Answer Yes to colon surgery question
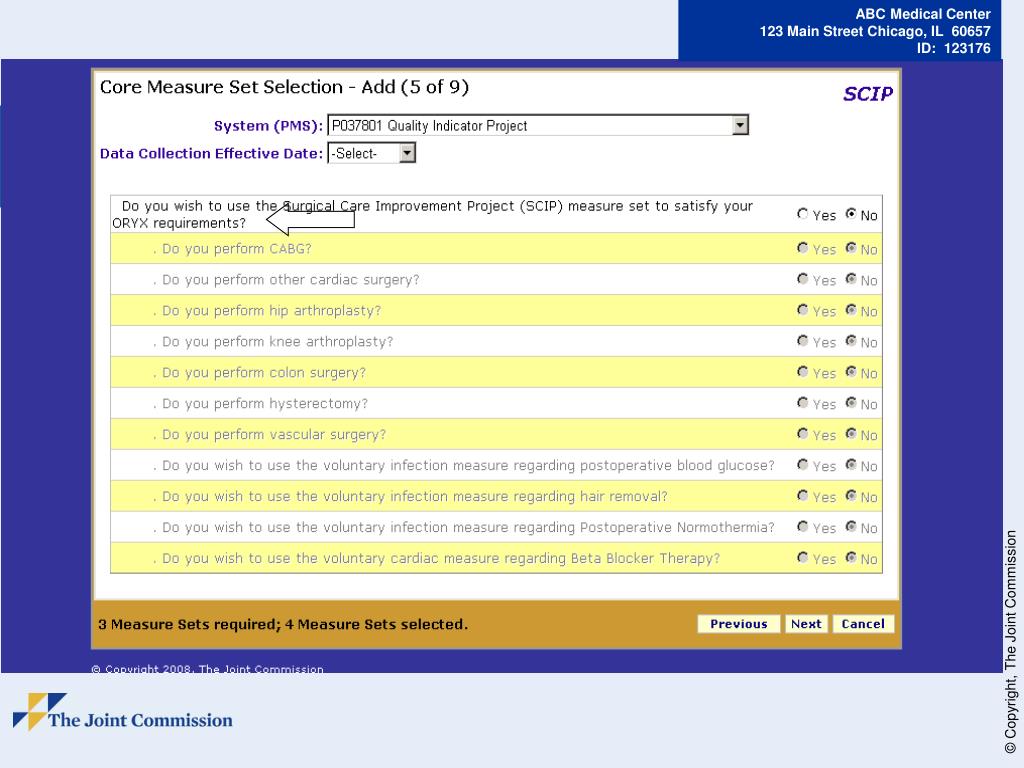1024x768 pixels. tap(803, 372)
